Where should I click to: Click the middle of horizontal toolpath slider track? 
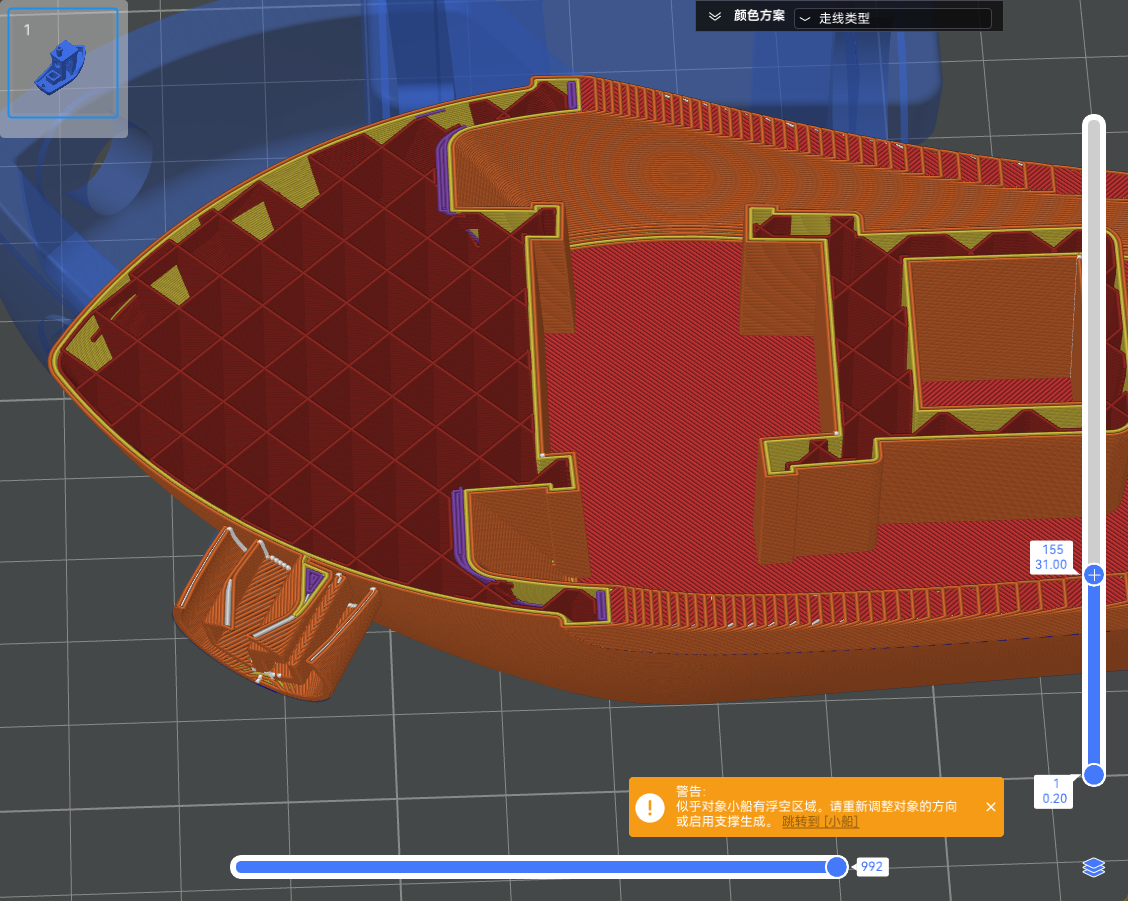(x=535, y=867)
